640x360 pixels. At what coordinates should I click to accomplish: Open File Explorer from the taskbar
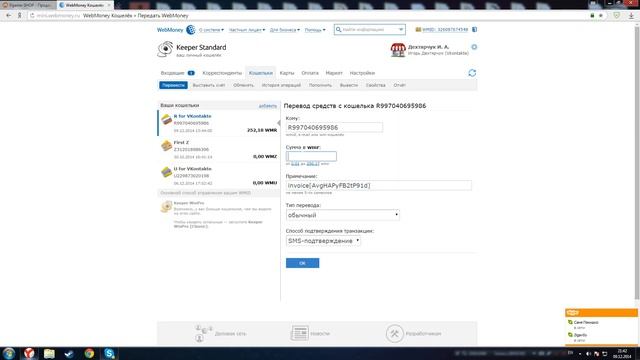pyautogui.click(x=49, y=353)
